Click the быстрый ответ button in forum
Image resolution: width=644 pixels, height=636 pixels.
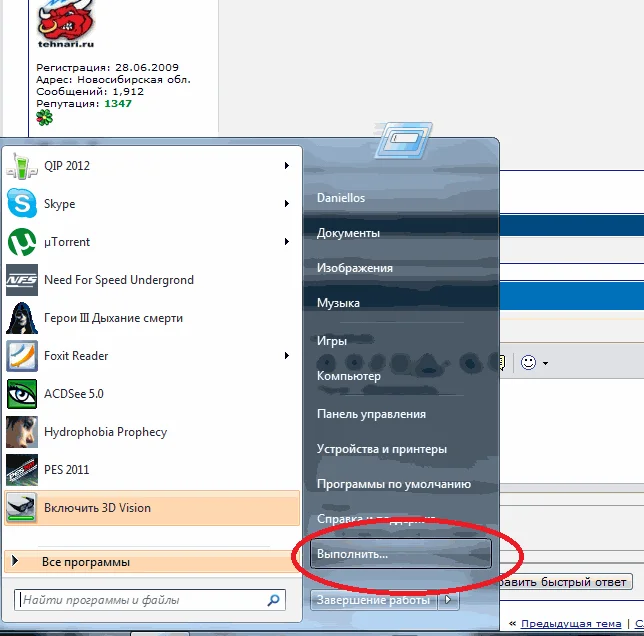(566, 582)
